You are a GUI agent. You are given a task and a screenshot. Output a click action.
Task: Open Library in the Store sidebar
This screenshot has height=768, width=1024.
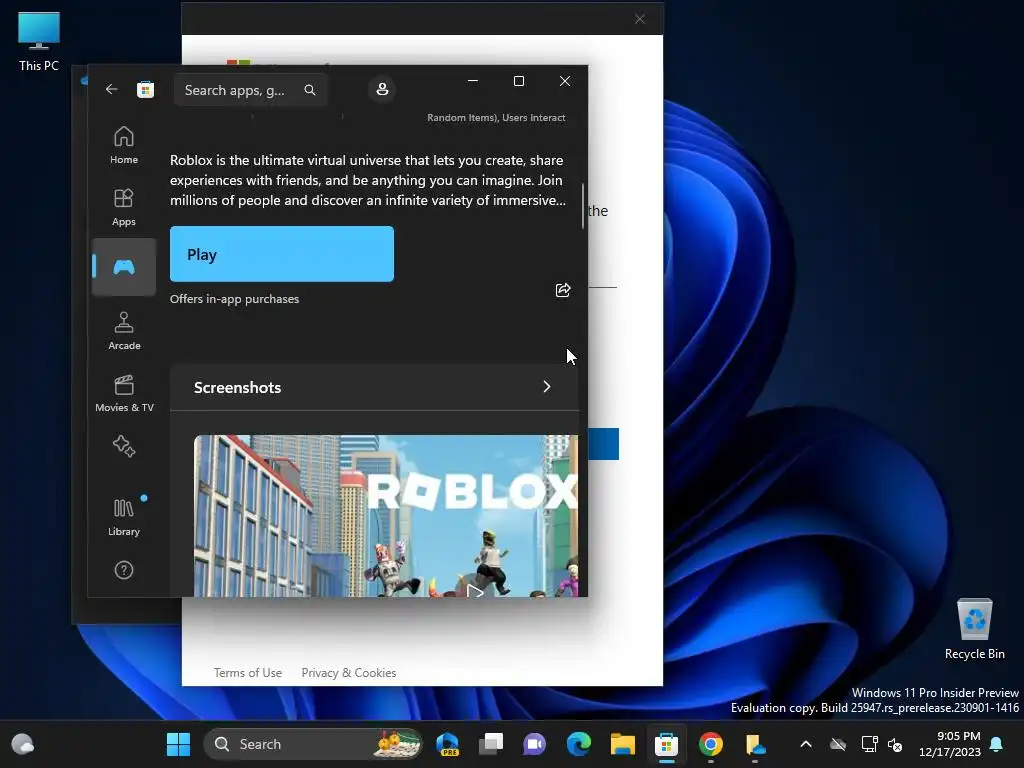tap(124, 517)
